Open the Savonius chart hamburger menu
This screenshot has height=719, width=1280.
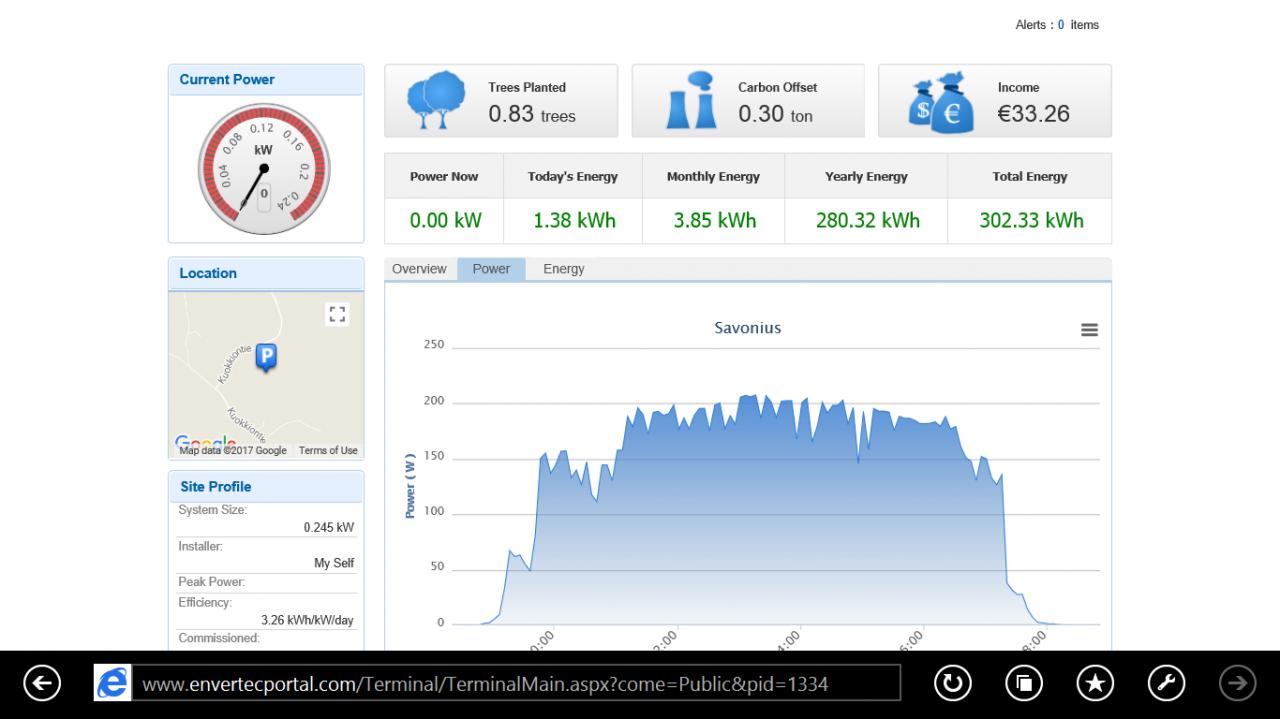[x=1089, y=330]
